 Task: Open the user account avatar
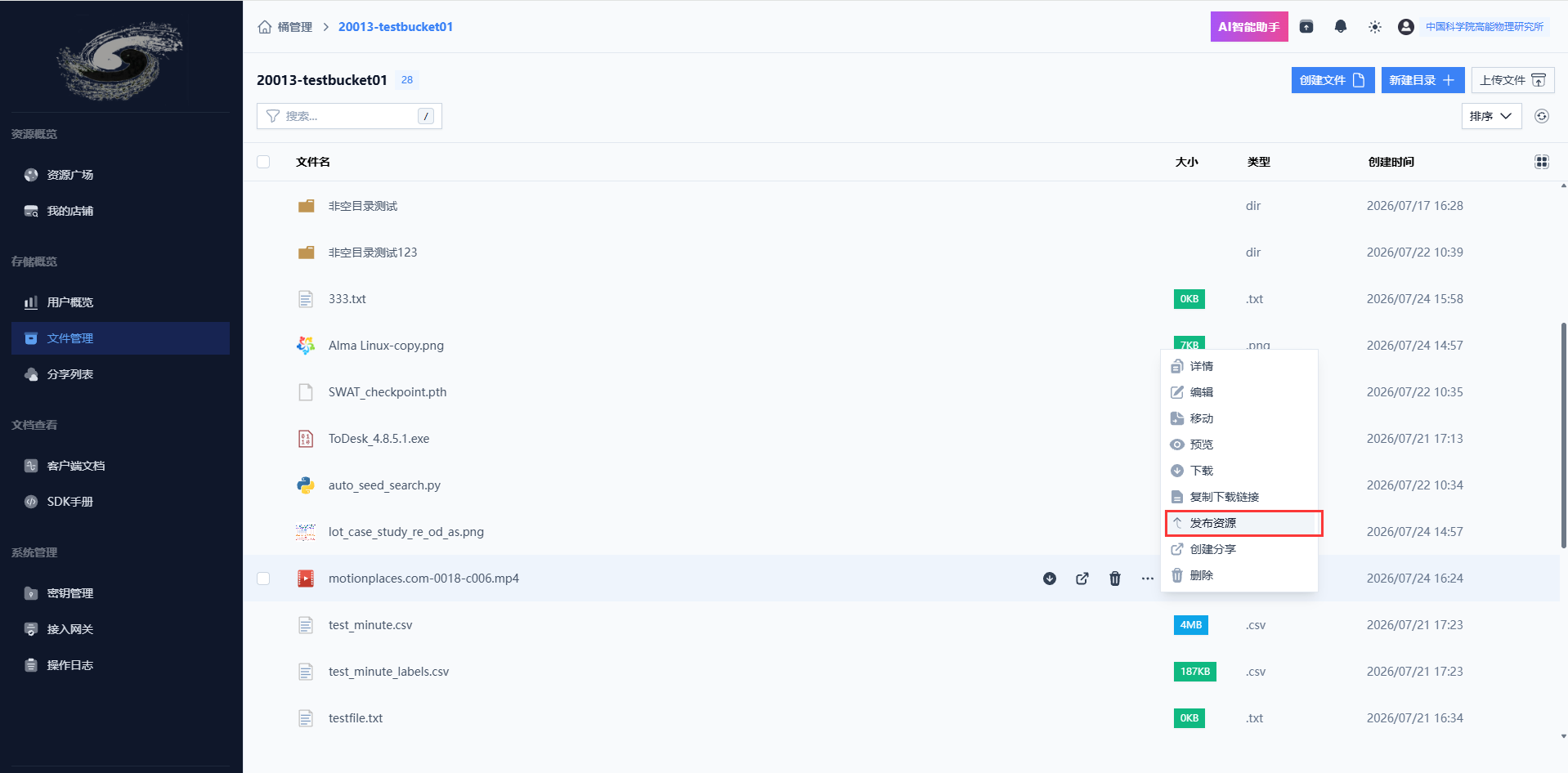coord(1406,27)
